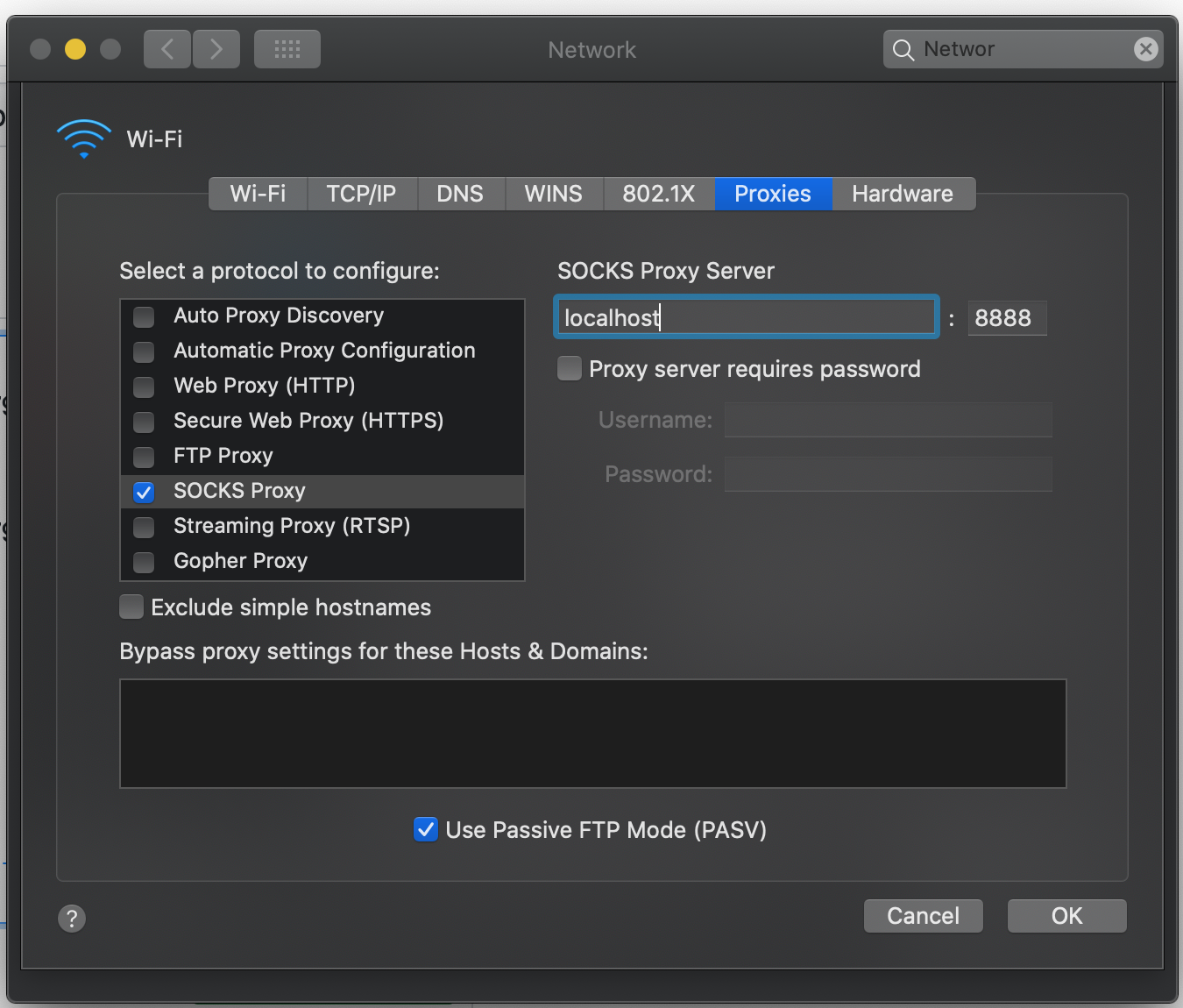Enable Secure Web Proxy (HTTPS) checkbox
This screenshot has width=1183, height=1008.
144,422
